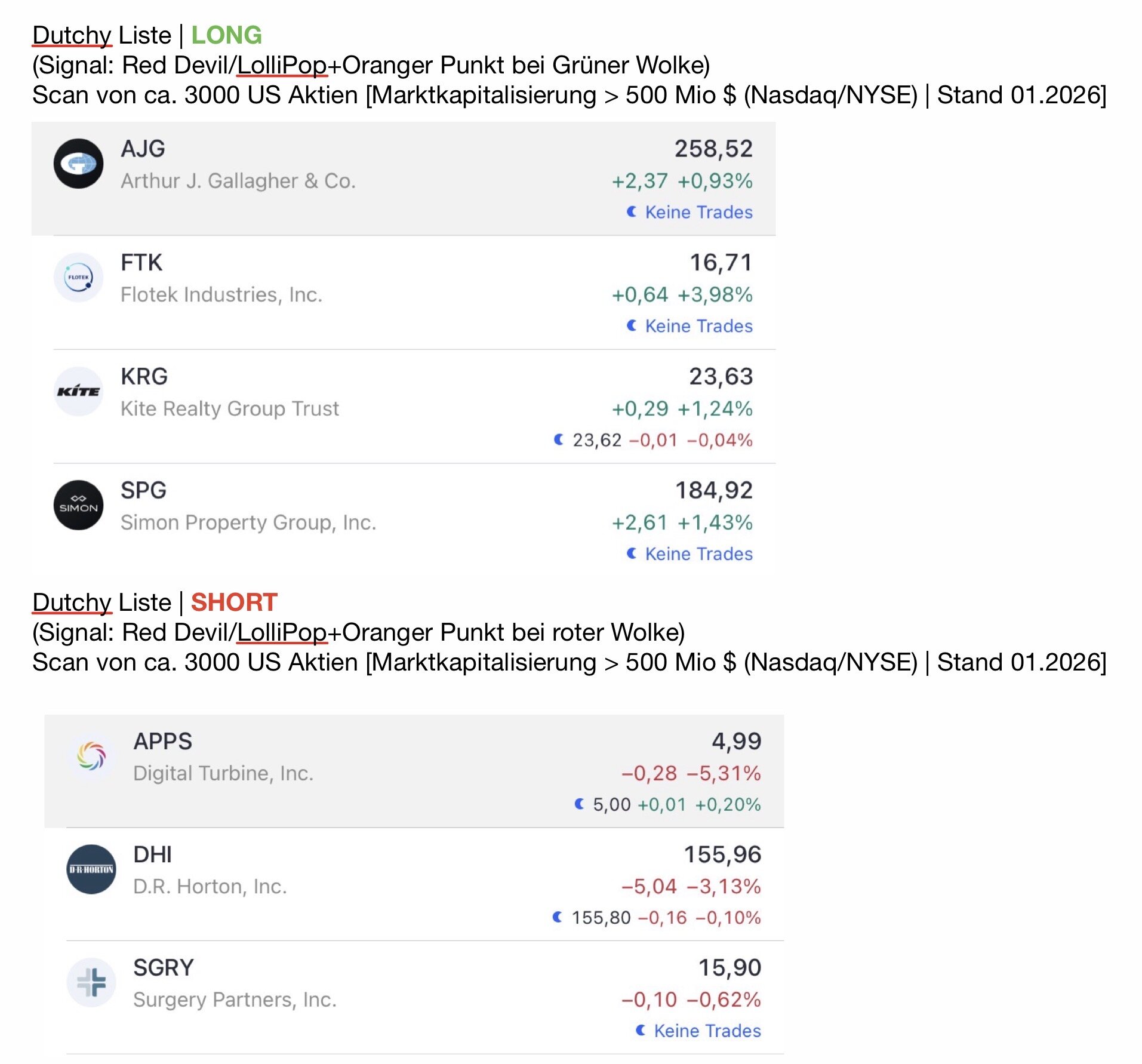Viewport: 1142px width, 1064px height.
Task: Click the D.R. Horton, Inc. company name
Action: coord(210,887)
